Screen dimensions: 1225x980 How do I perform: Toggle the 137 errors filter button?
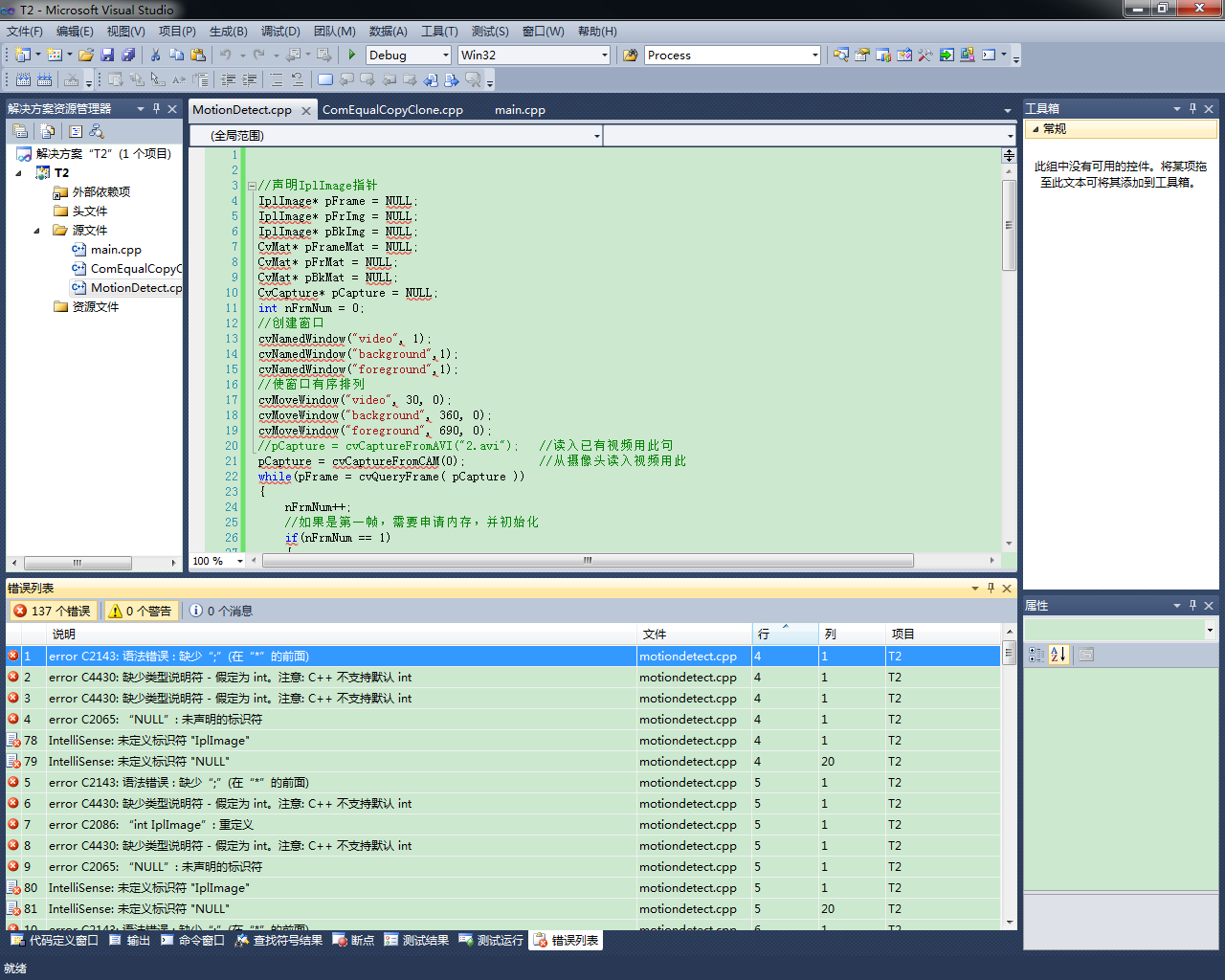pos(53,611)
